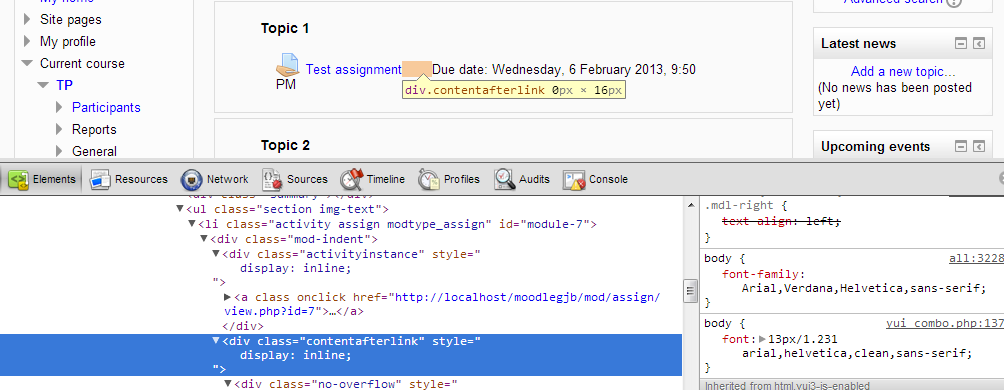
Task: Click the Topic 2 heading
Action: [285, 145]
